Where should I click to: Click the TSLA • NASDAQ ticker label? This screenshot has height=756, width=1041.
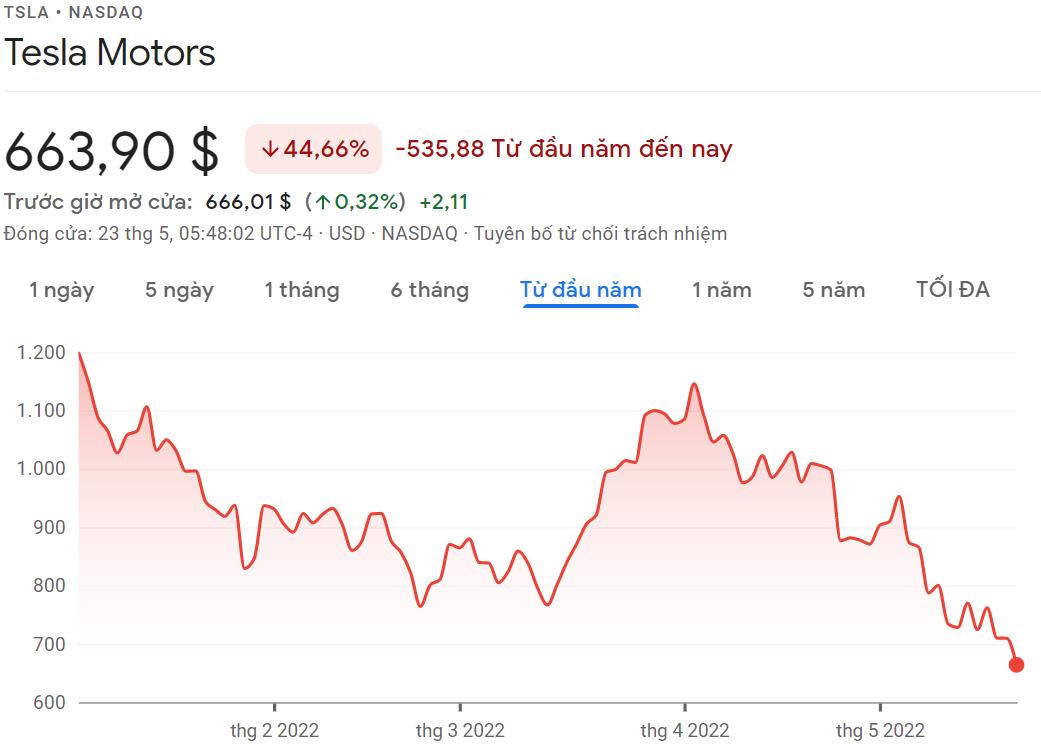73,12
